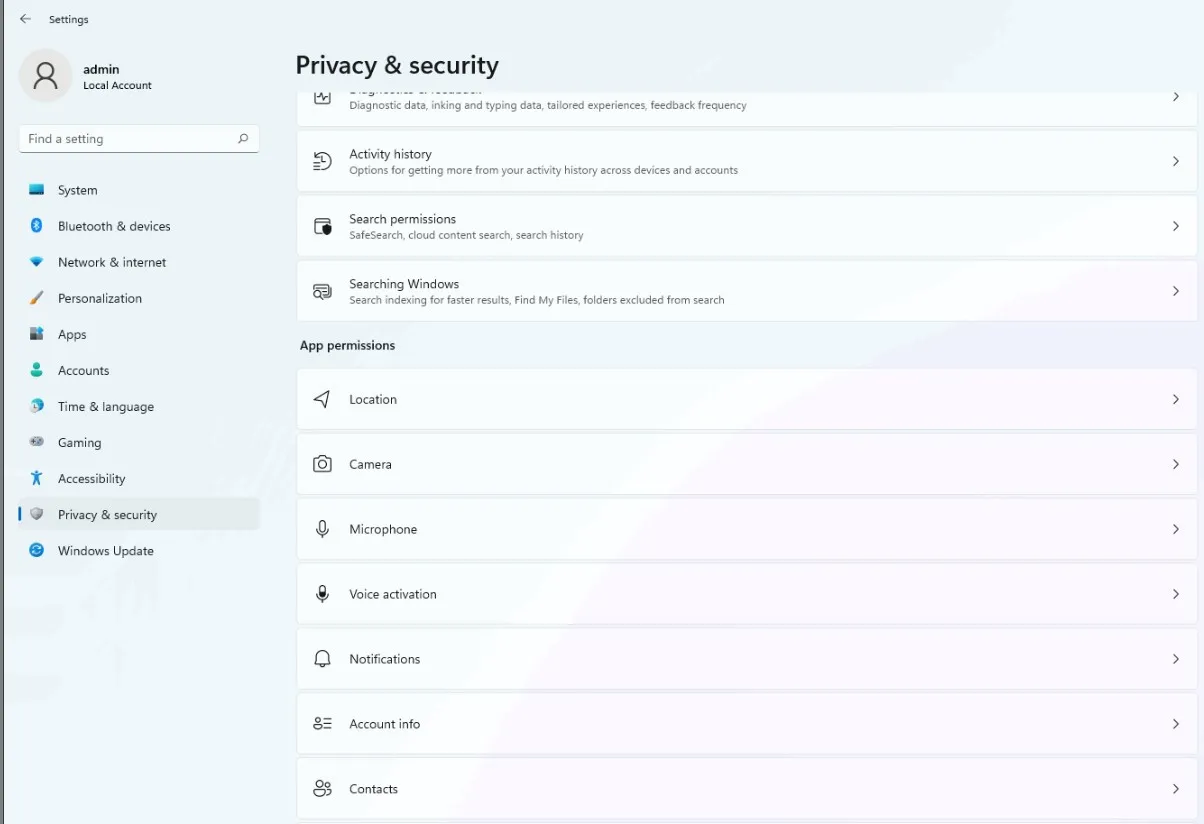Viewport: 1204px width, 824px height.
Task: Open Notifications row label
Action: [x=385, y=659]
